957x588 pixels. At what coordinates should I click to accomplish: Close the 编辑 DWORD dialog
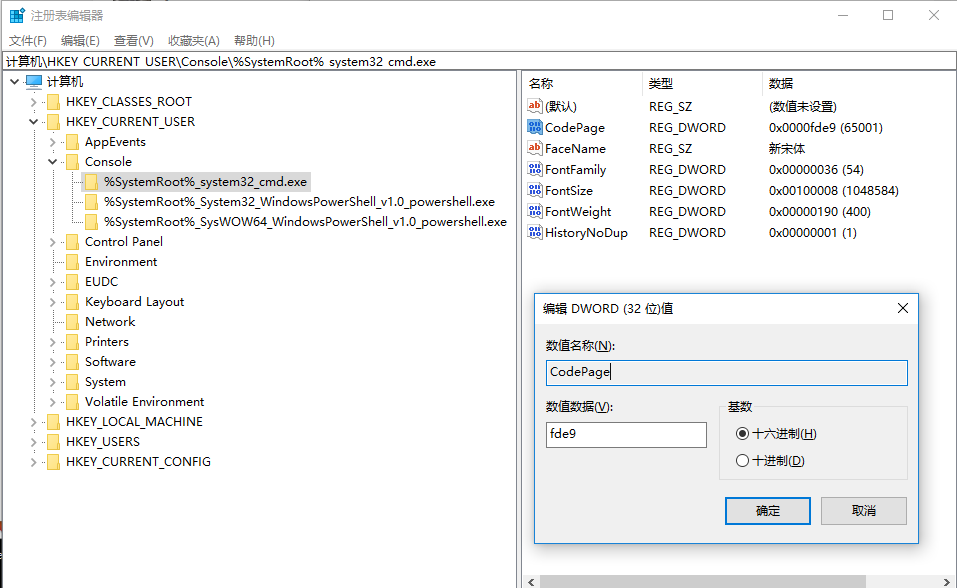(903, 308)
